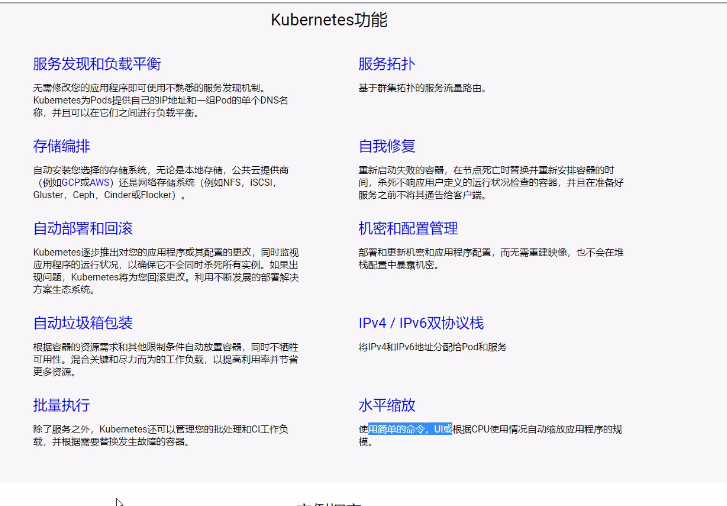Click the text Gluster, Ceph, Cinder或Flocker

click(104, 195)
